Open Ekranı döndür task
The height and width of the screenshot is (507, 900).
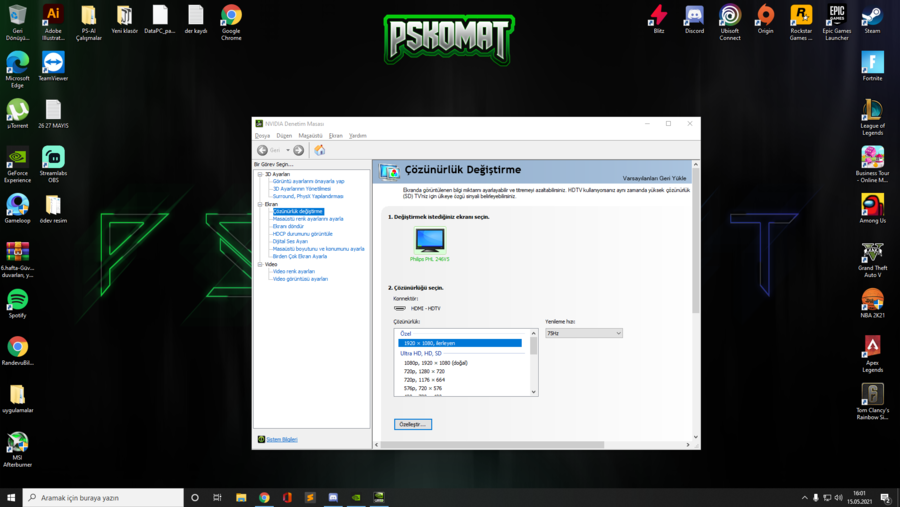pyautogui.click(x=288, y=226)
